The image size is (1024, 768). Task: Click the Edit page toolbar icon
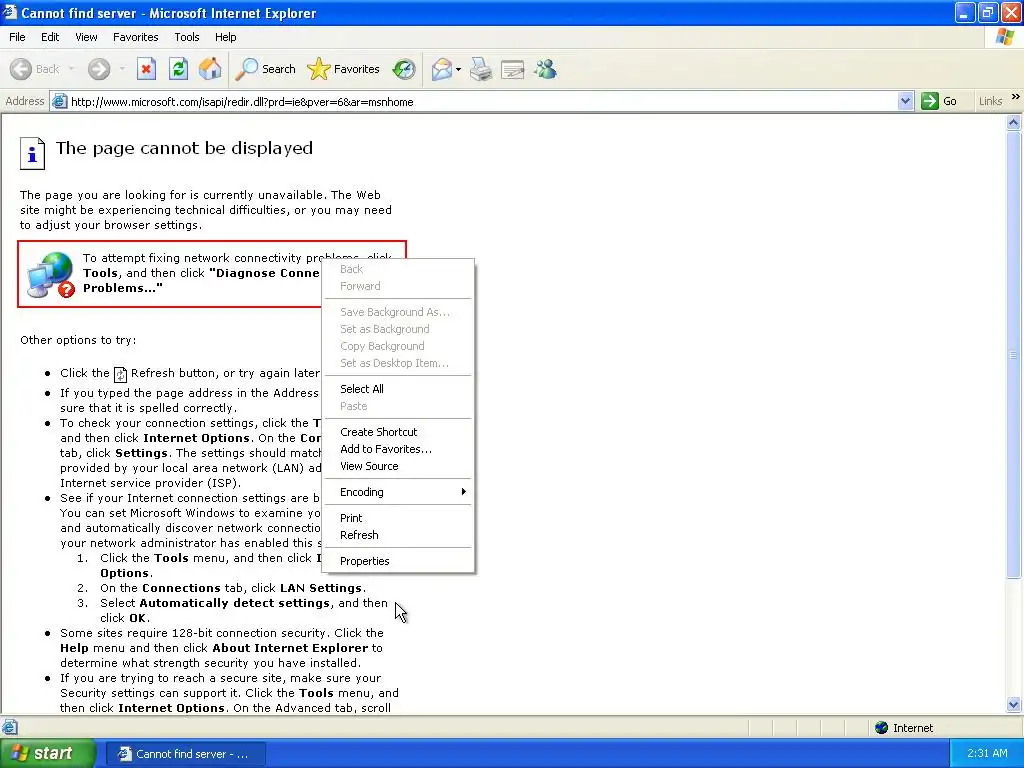tap(513, 69)
